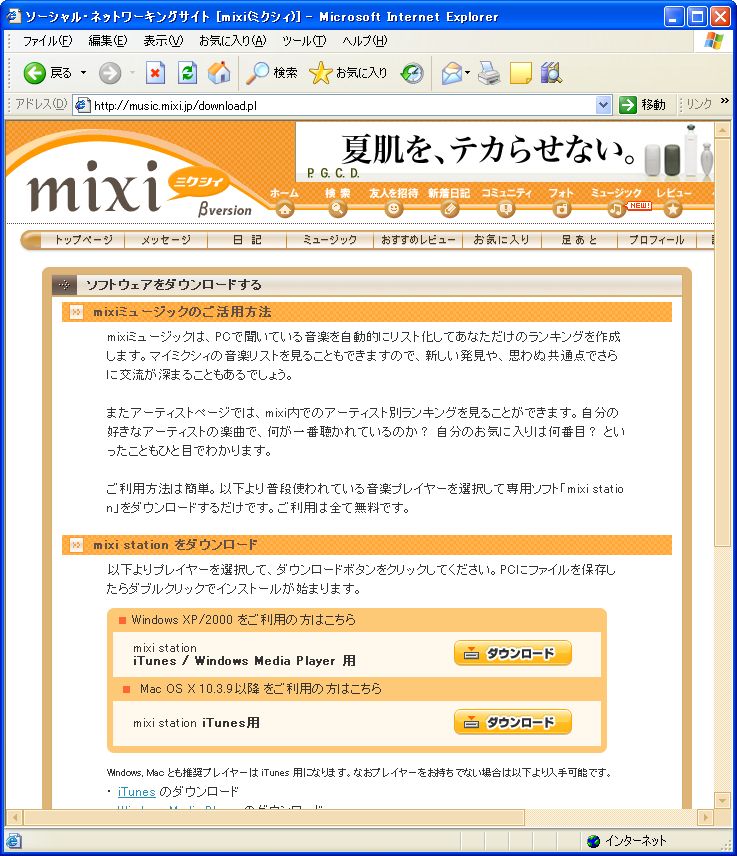This screenshot has height=856, width=737.
Task: Open the お気に入り(A) menu
Action: point(233,41)
